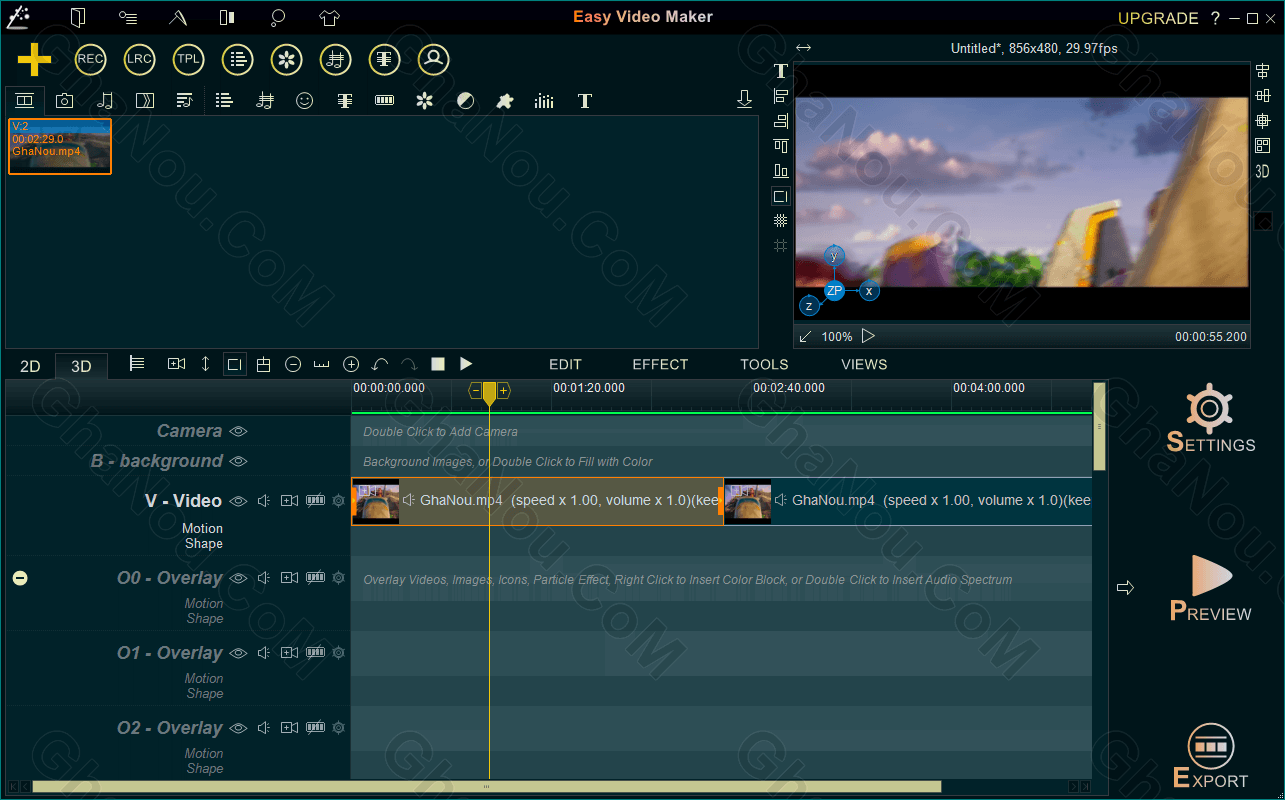This screenshot has width=1285, height=800.
Task: Open the EDIT menu
Action: pyautogui.click(x=566, y=364)
